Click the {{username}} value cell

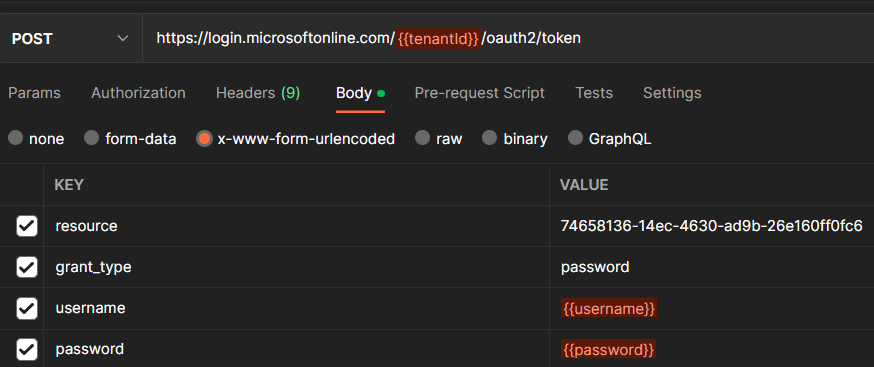[x=712, y=308]
